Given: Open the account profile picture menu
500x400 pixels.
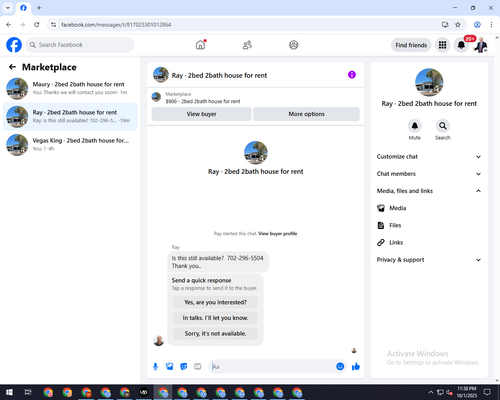Looking at the screenshot, I should 481,45.
